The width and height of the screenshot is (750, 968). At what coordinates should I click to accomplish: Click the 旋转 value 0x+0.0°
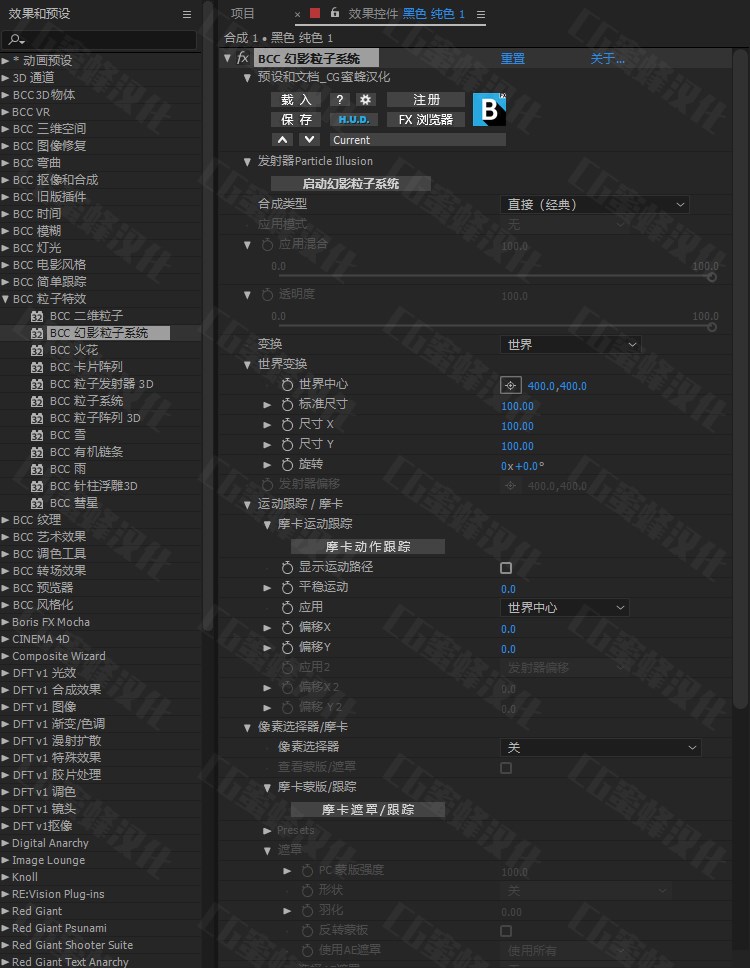pyautogui.click(x=522, y=466)
